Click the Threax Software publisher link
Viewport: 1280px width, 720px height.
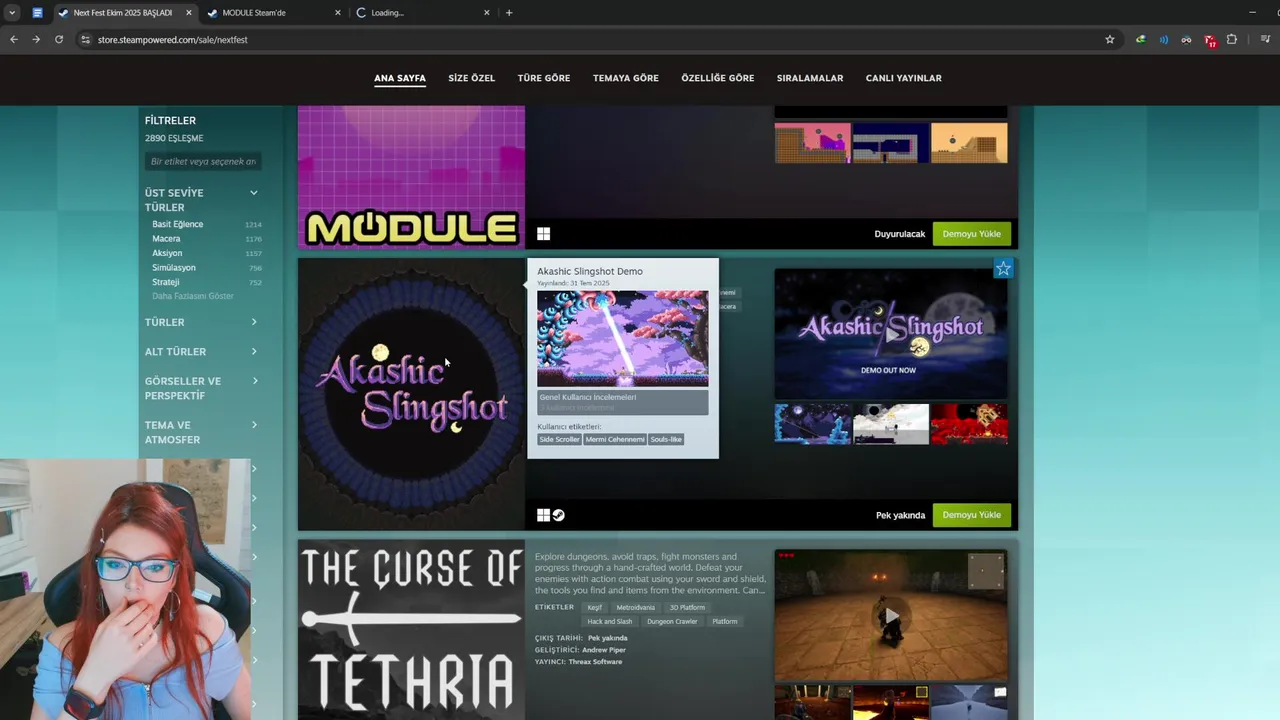[x=595, y=662]
